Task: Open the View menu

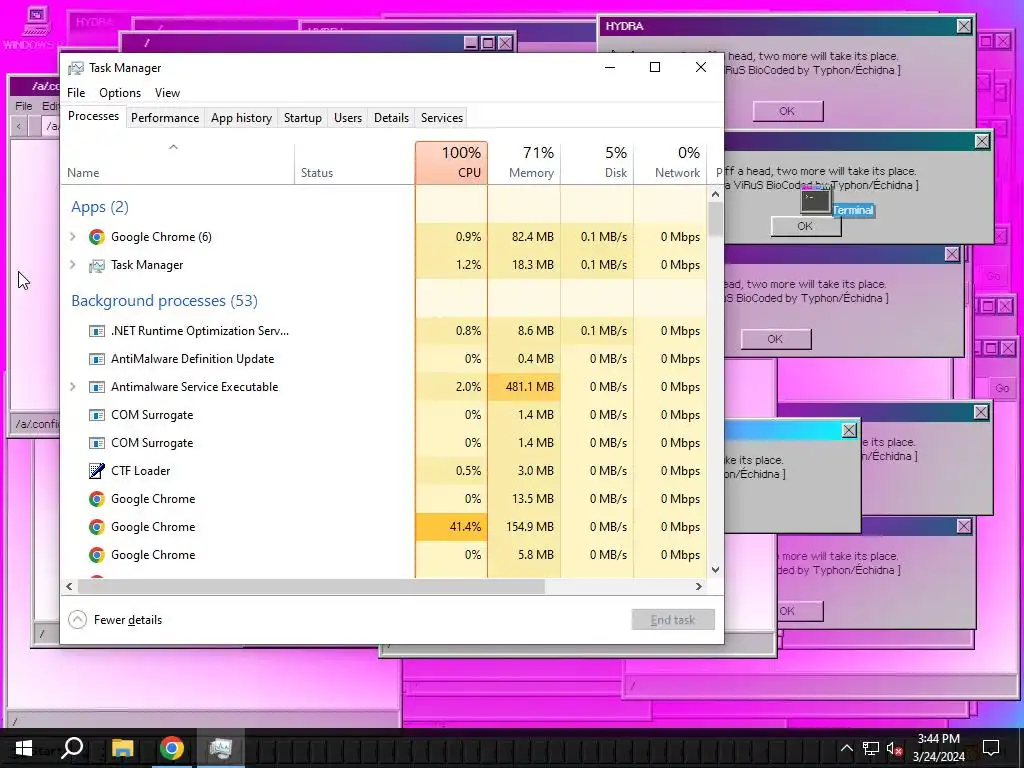Action: tap(167, 93)
